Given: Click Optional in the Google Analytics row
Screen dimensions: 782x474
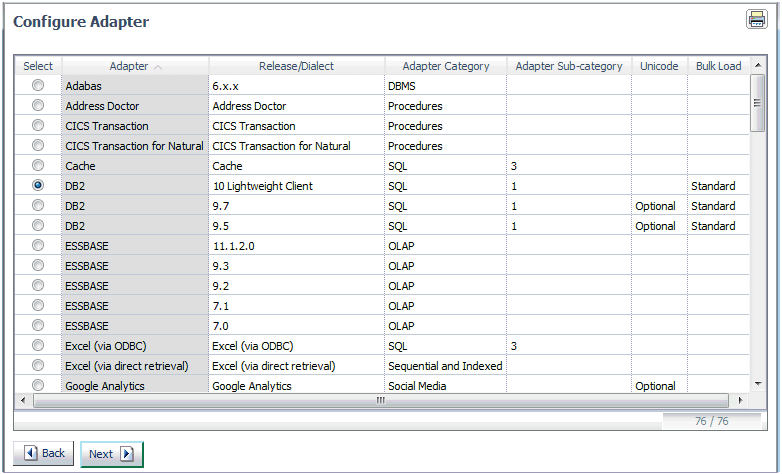Looking at the screenshot, I should click(x=655, y=386).
